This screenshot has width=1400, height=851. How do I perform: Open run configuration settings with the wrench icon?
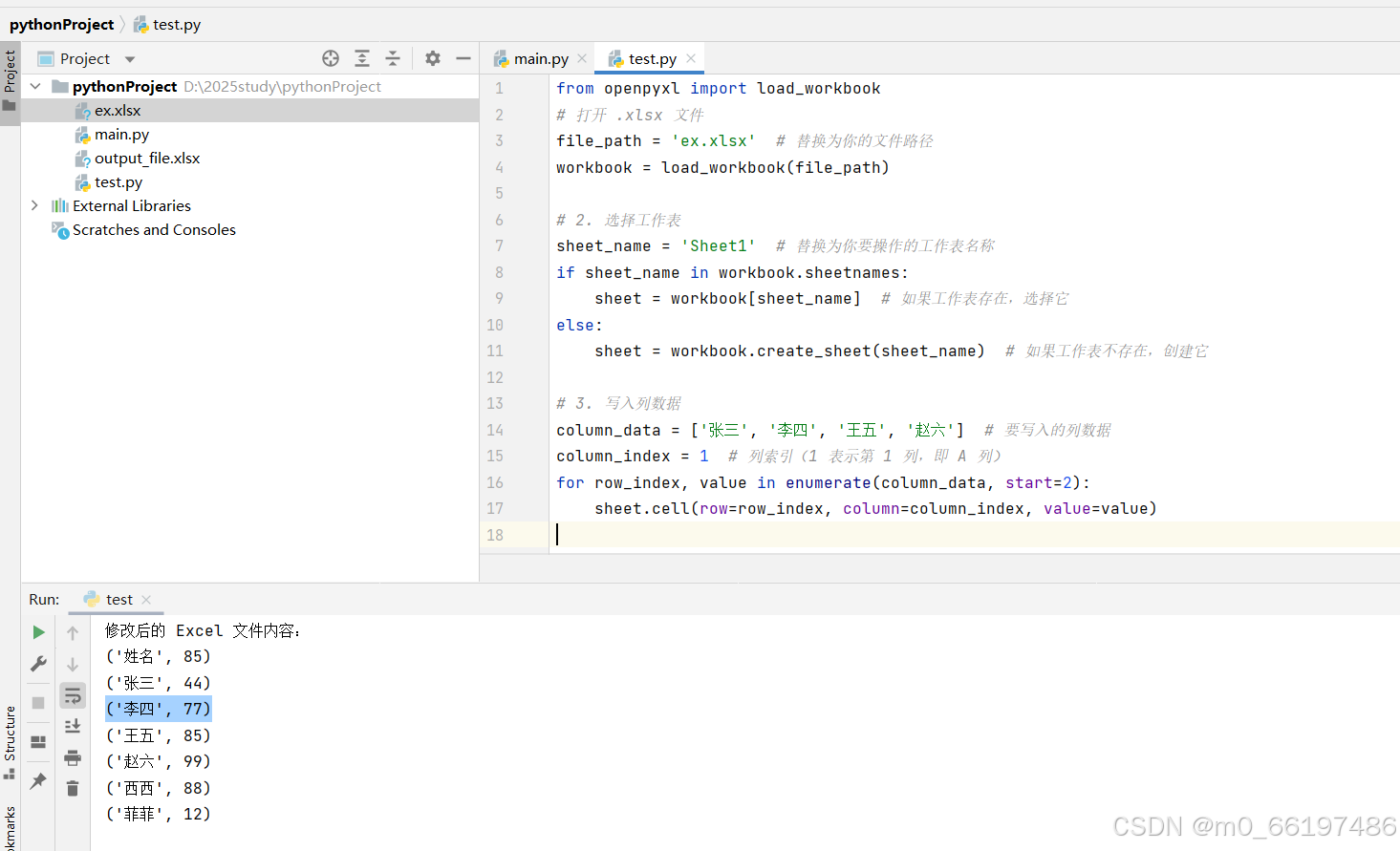pyautogui.click(x=38, y=664)
